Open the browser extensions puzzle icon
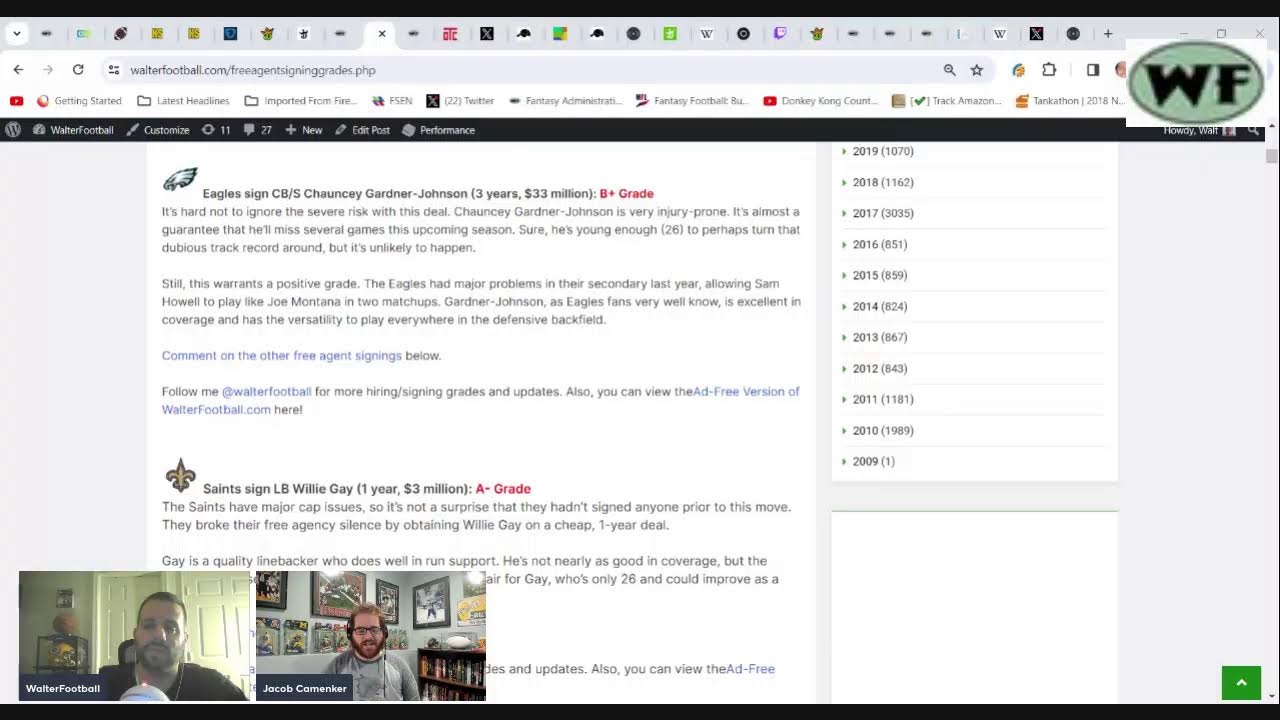This screenshot has height=720, width=1280. tap(1049, 70)
